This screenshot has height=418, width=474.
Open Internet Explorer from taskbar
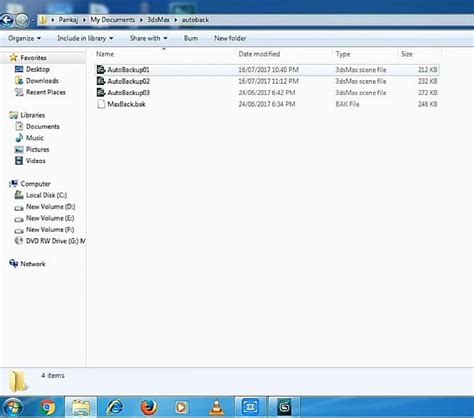[x=115, y=407]
